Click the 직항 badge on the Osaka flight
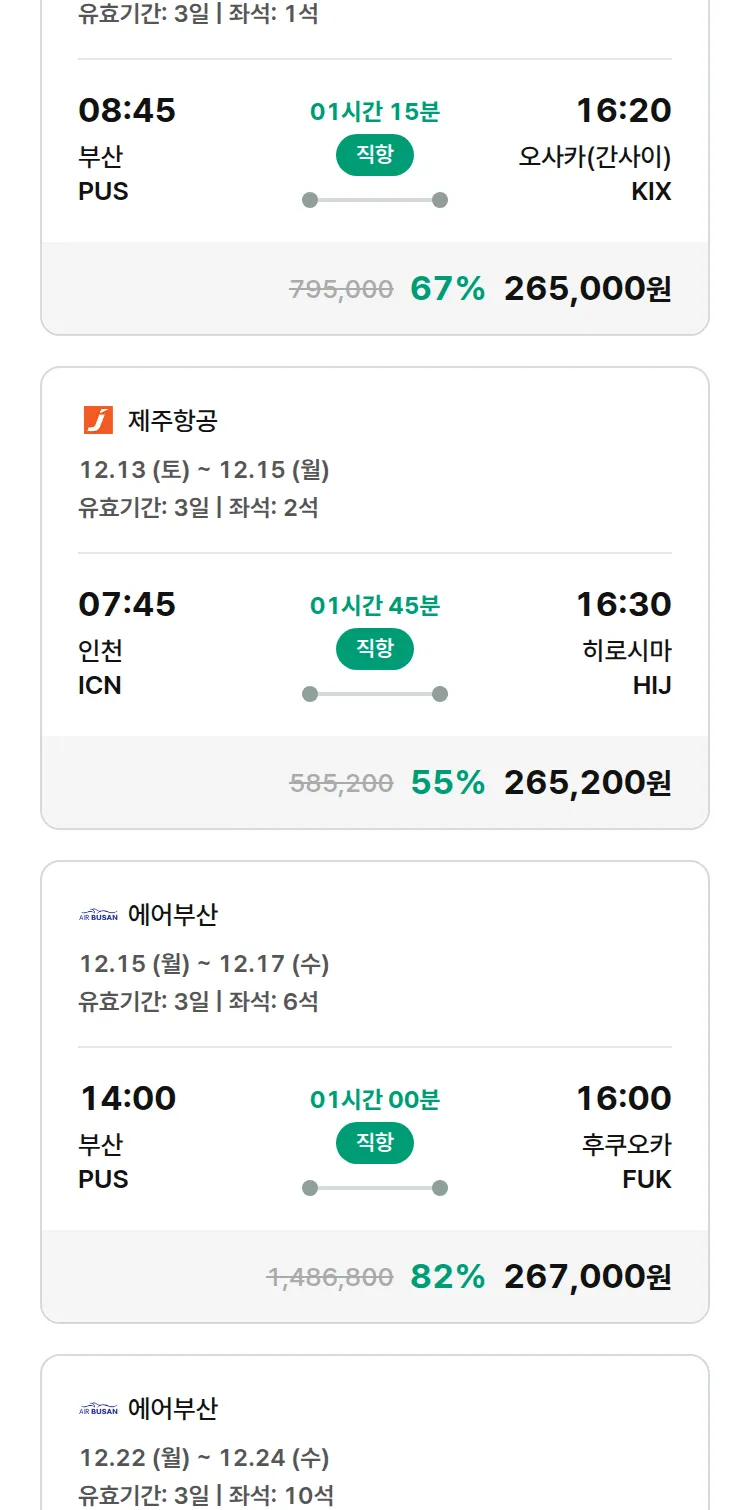The height and width of the screenshot is (1510, 750). tap(375, 154)
